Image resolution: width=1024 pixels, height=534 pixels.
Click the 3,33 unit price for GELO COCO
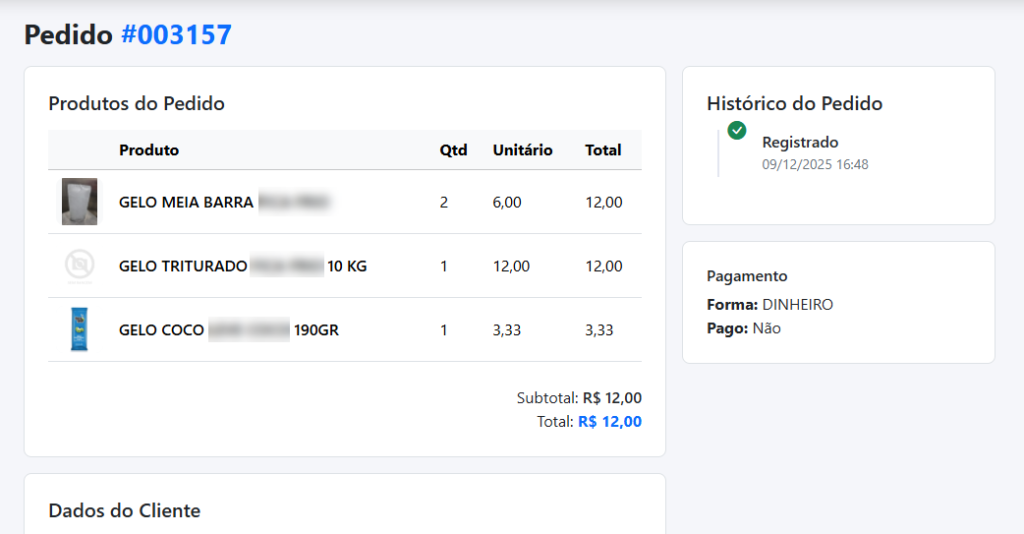point(507,330)
